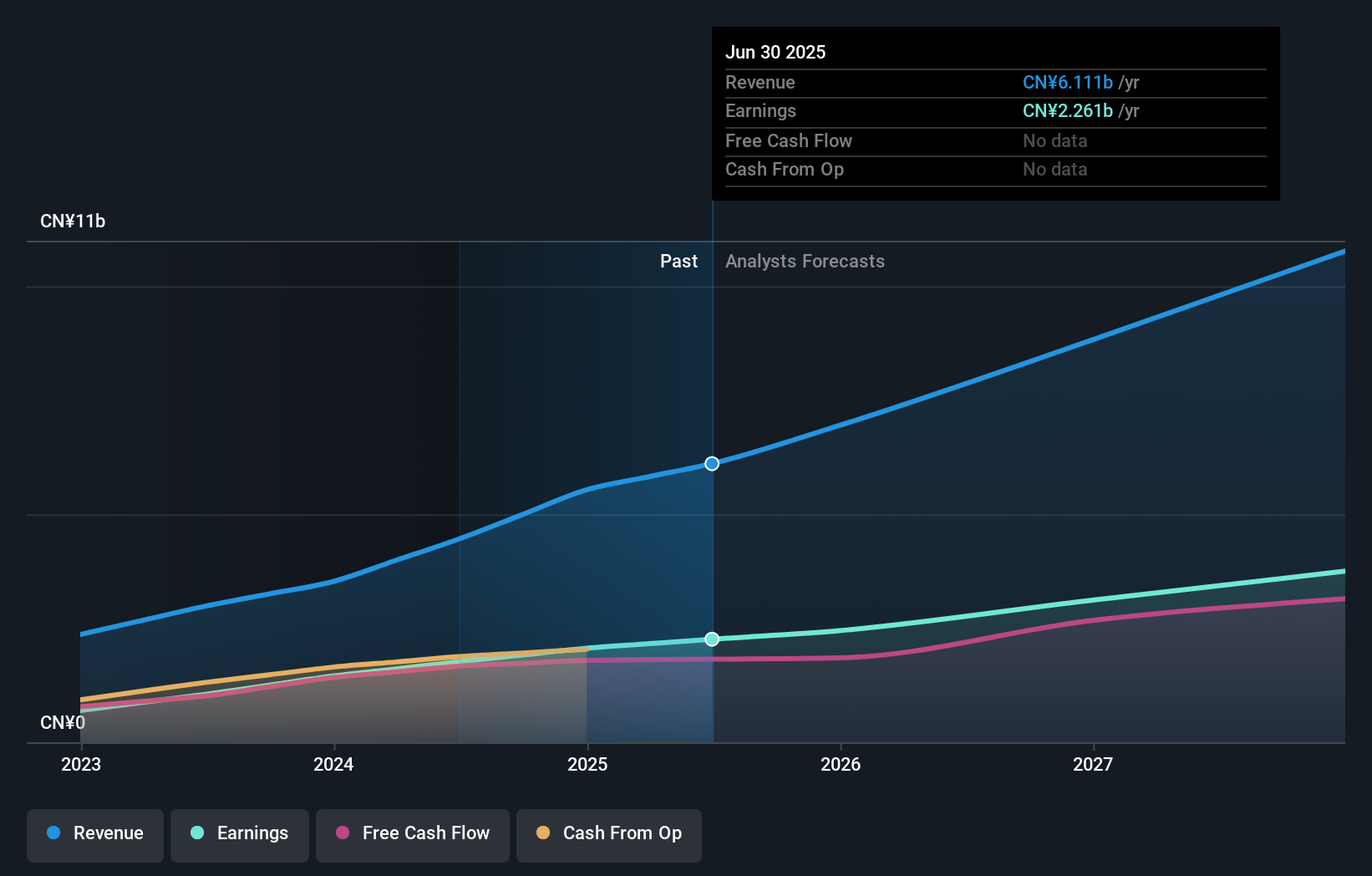Click the CN¥2.261b Earnings value in tooltip
Image resolution: width=1372 pixels, height=876 pixels.
(x=1067, y=110)
